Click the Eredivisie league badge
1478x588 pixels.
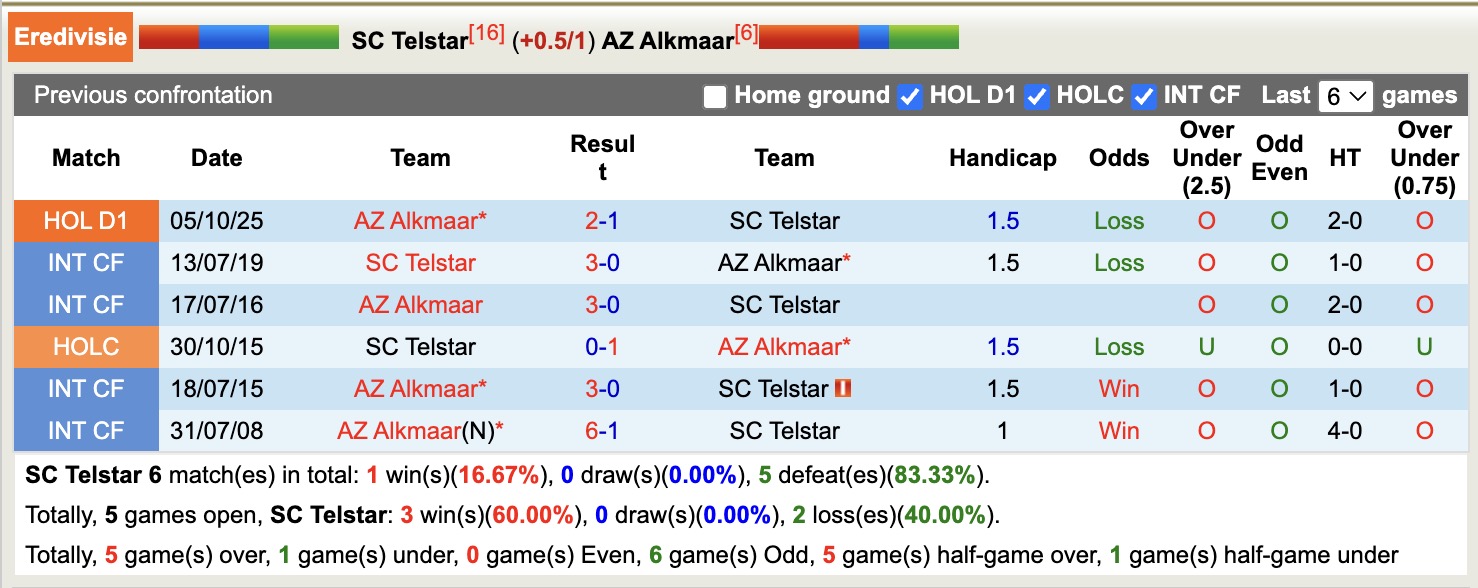[x=70, y=36]
